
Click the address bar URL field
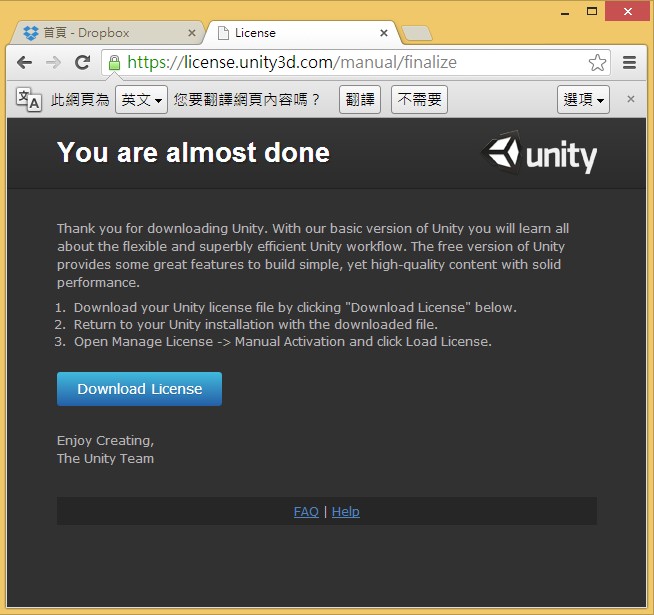tap(355, 63)
